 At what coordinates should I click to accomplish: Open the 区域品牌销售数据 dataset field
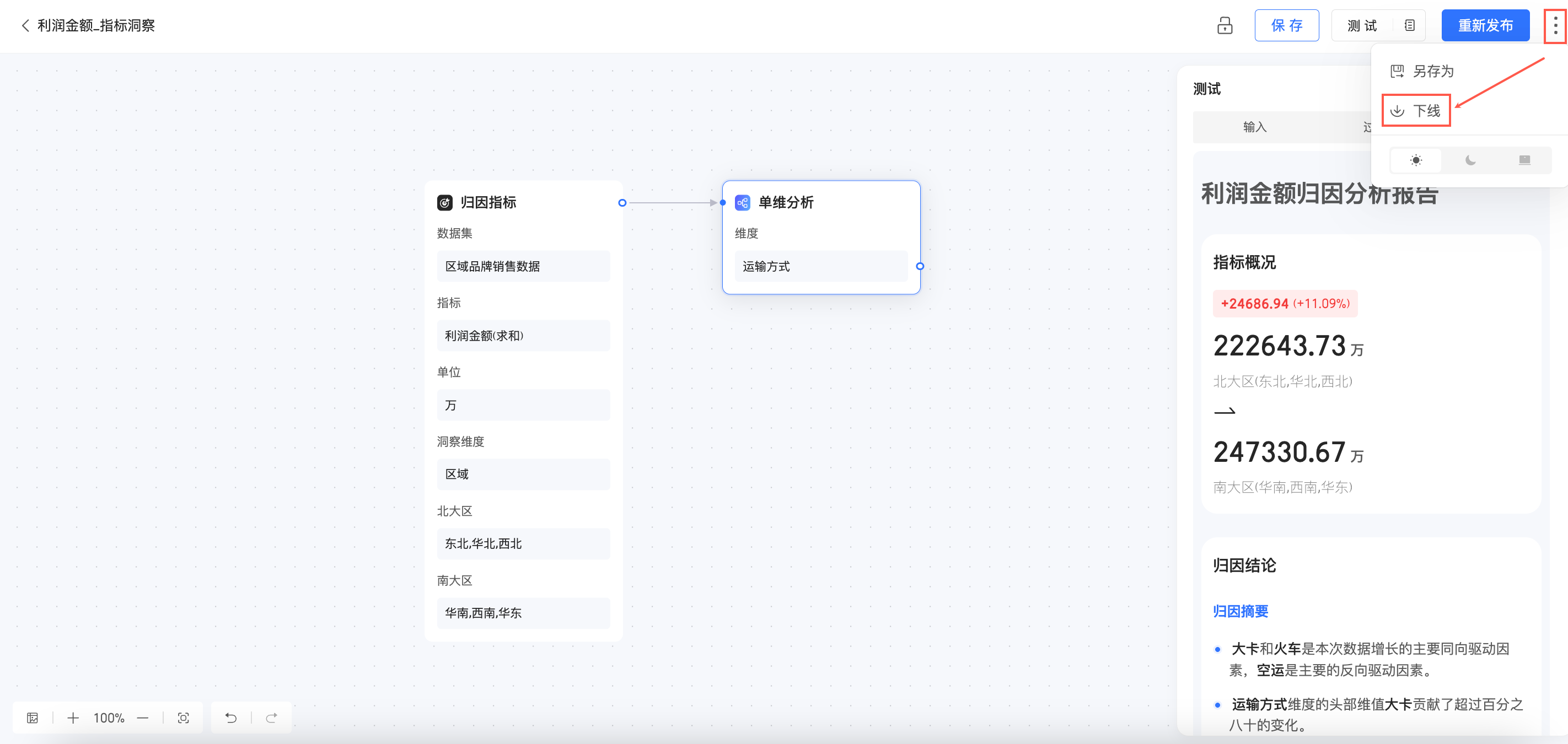tap(523, 266)
